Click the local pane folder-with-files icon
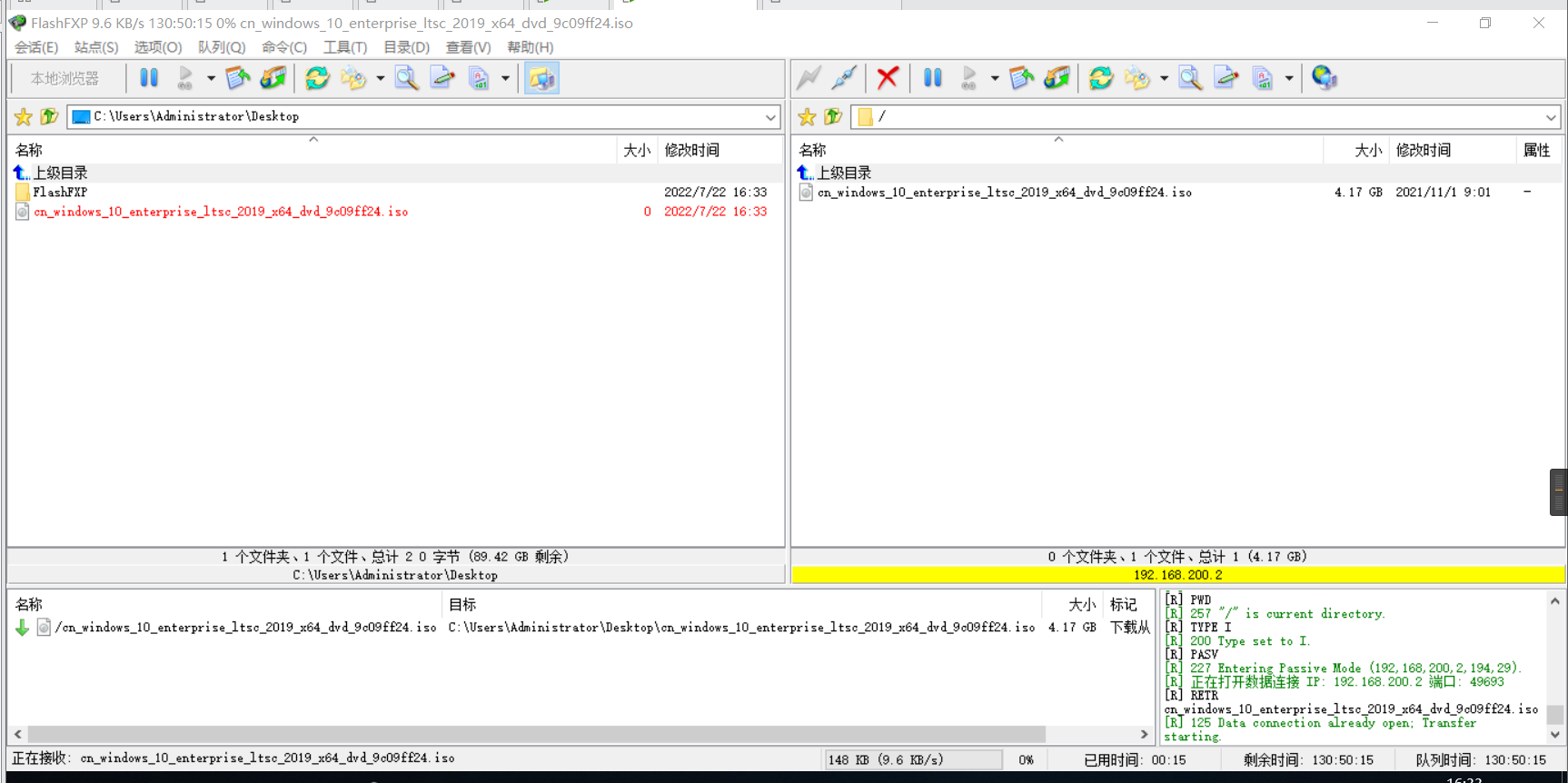The image size is (1568, 783). click(353, 78)
